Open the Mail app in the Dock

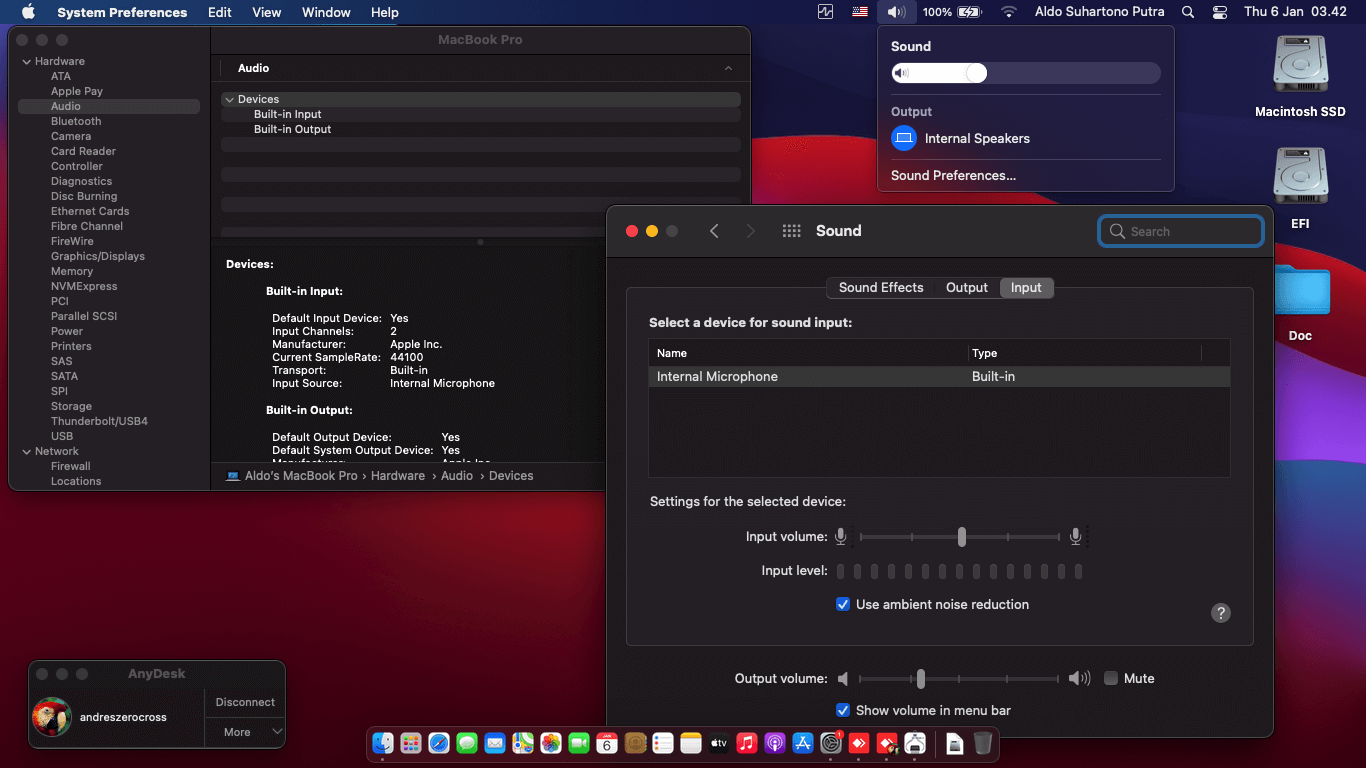(495, 743)
